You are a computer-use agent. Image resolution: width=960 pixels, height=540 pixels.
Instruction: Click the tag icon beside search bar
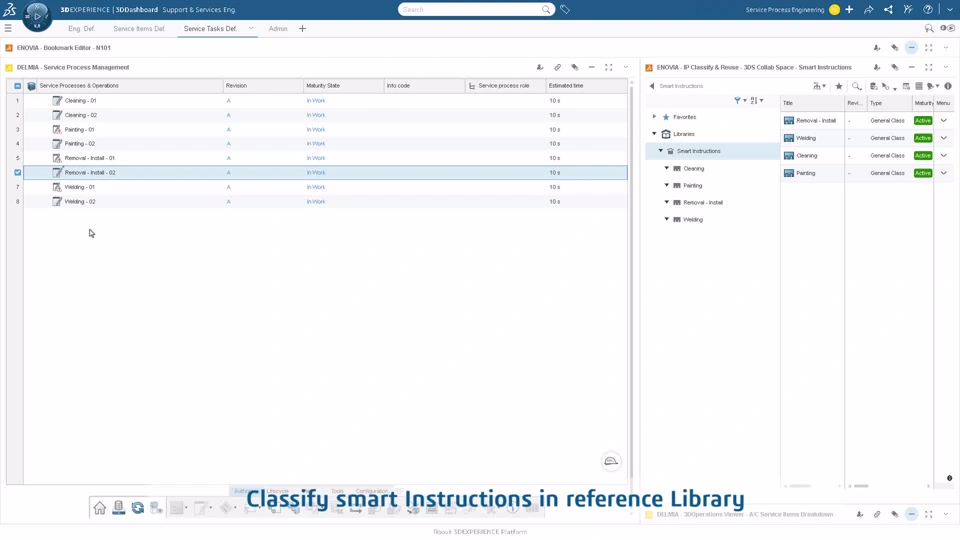click(565, 10)
